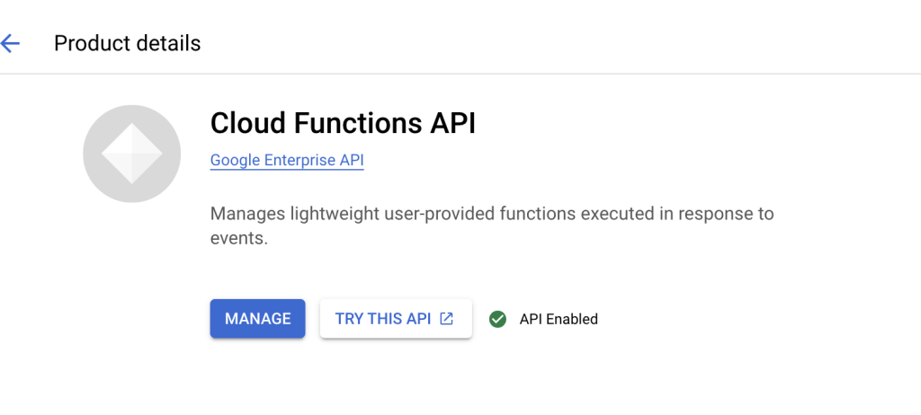The image size is (921, 415).
Task: Click the green API Enabled checkmark icon
Action: (x=498, y=319)
